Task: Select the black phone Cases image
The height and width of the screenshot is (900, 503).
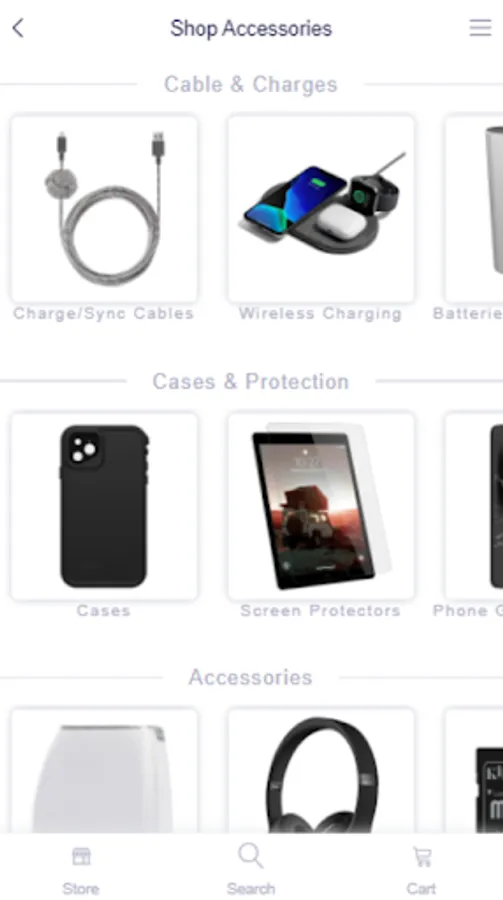Action: pyautogui.click(x=104, y=506)
